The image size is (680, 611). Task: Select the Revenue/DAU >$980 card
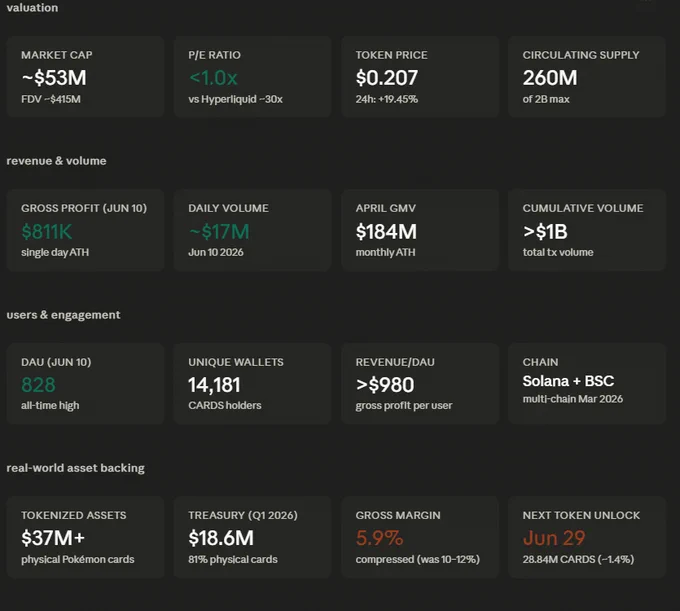pos(420,384)
